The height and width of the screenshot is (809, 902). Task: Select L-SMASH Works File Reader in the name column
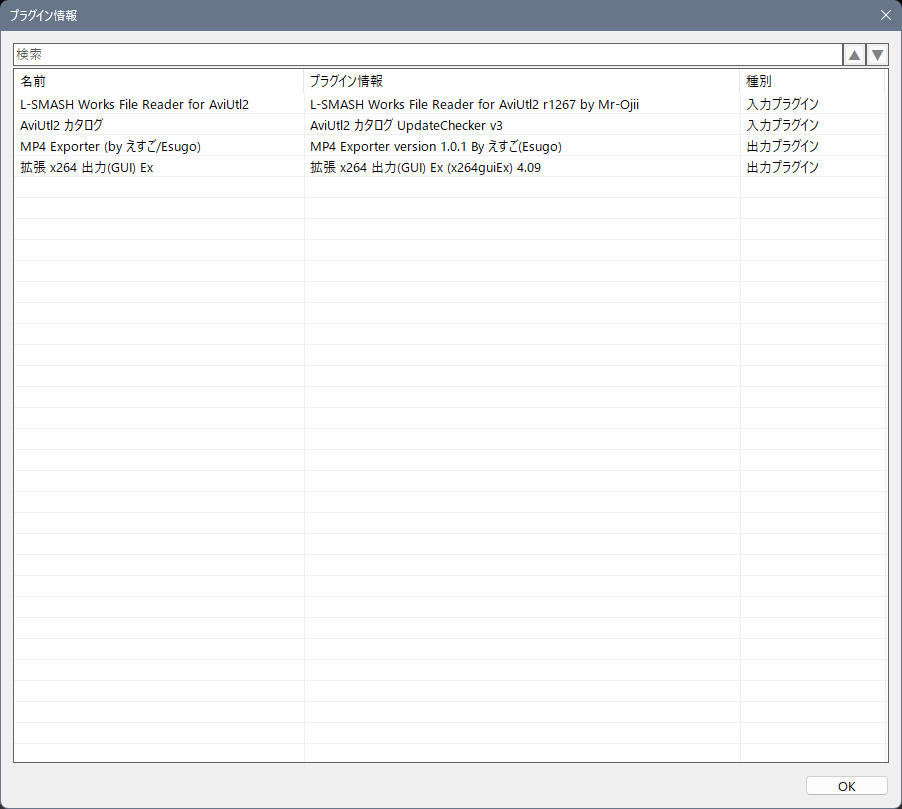(x=134, y=104)
